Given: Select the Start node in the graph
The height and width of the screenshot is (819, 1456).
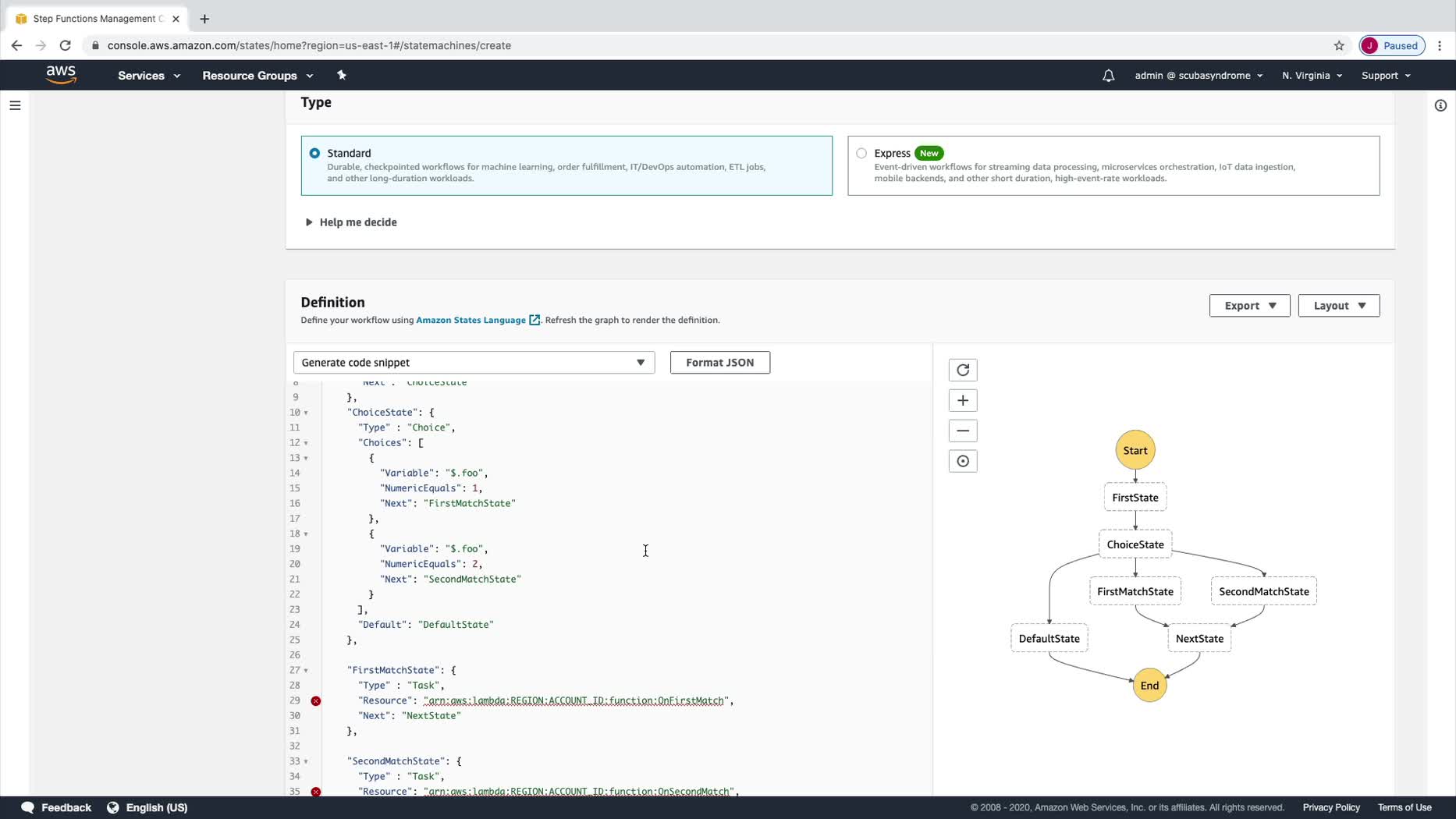Looking at the screenshot, I should point(1135,450).
